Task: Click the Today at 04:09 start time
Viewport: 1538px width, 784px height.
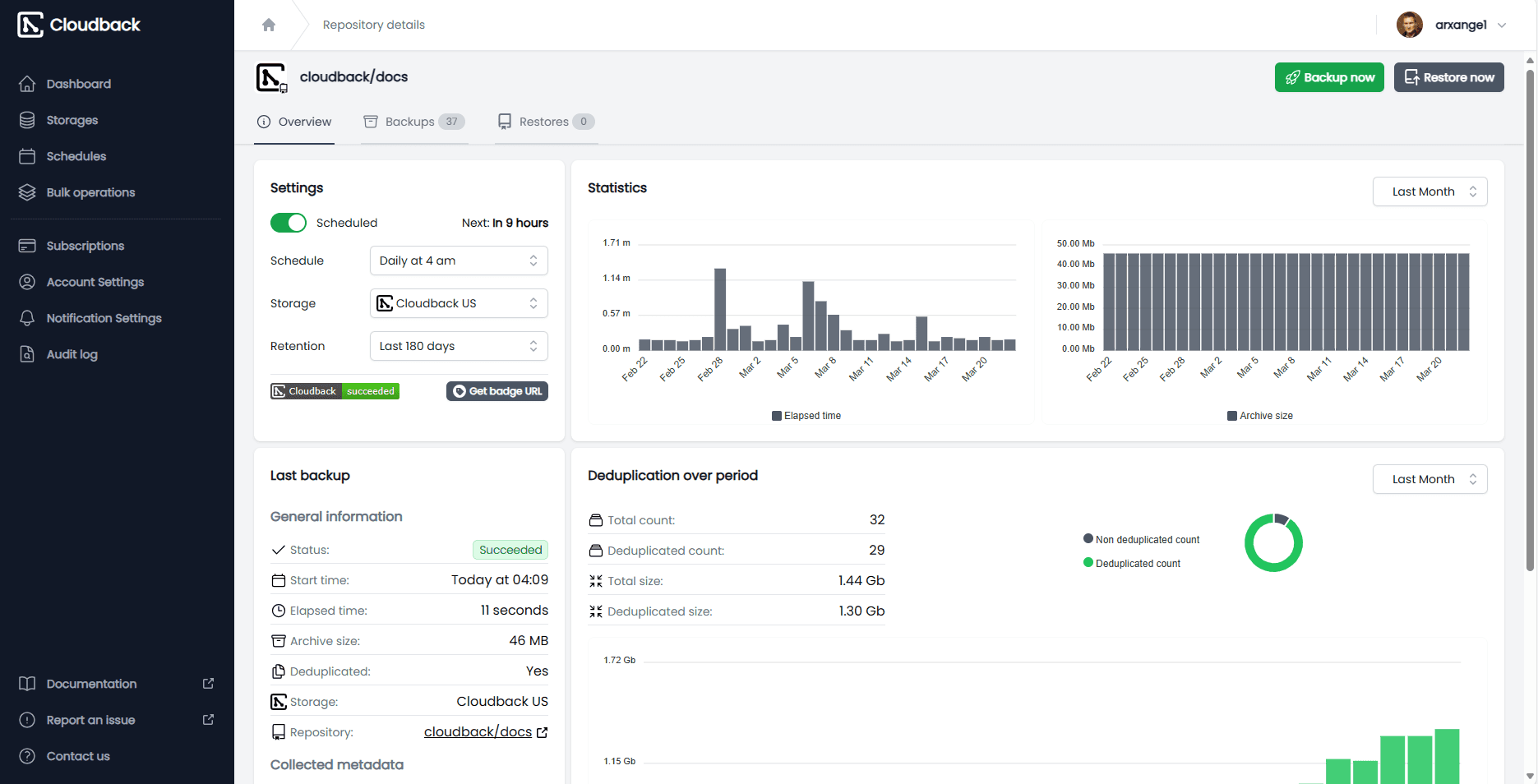Action: point(500,580)
